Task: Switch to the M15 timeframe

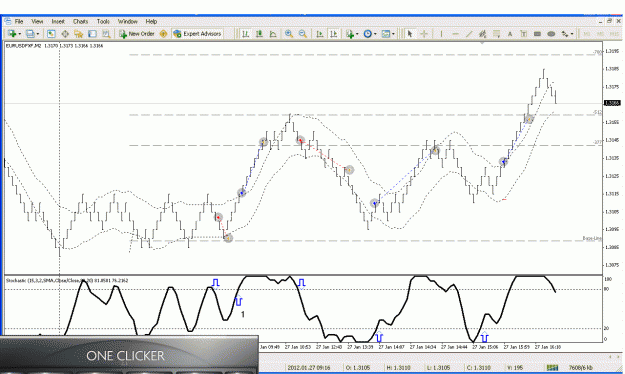Action: click(x=614, y=34)
